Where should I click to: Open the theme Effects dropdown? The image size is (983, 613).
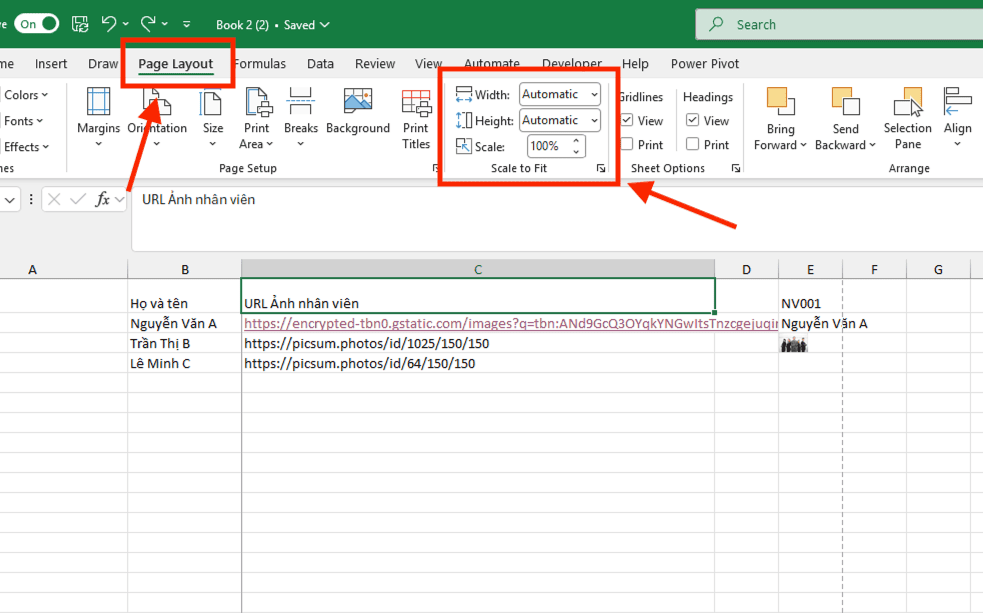25,147
